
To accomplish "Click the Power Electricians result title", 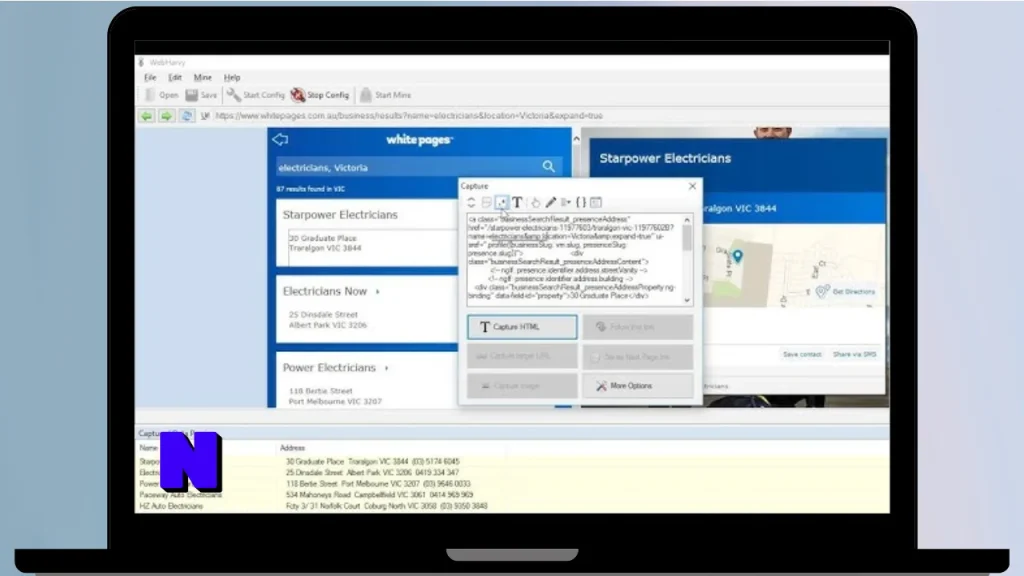I will point(329,368).
